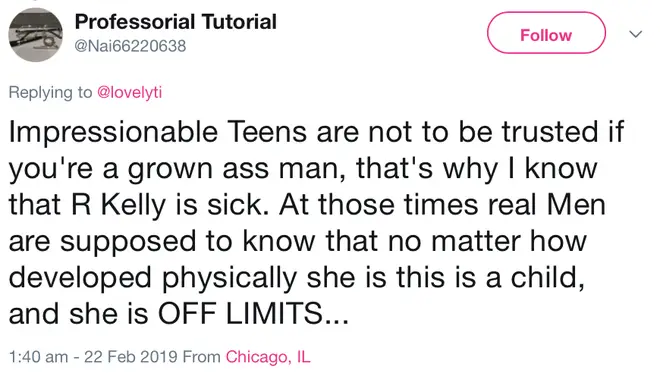This screenshot has width=660, height=373.
Task: Open the 1:40 am tweet timestamp
Action: tap(38, 357)
